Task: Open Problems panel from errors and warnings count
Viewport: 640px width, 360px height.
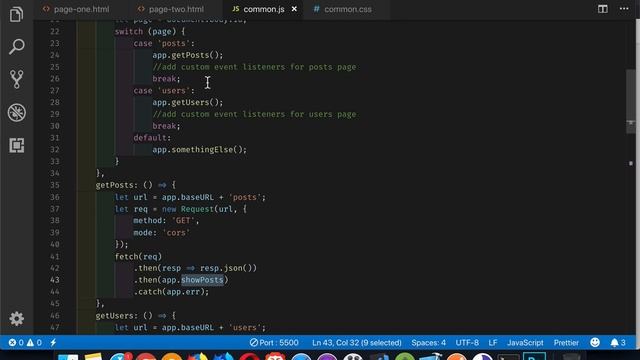Action: tap(25, 342)
